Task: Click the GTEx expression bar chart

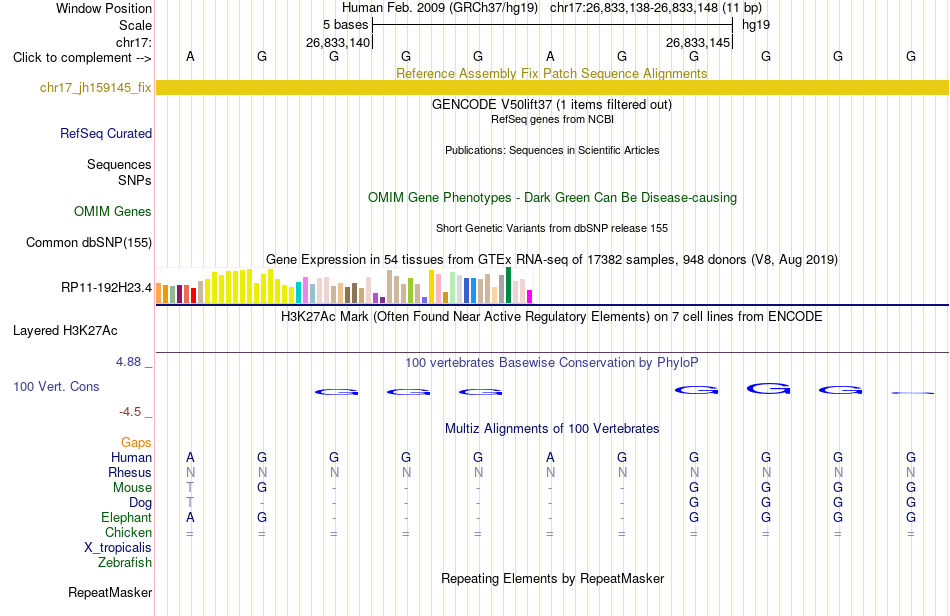Action: click(344, 285)
